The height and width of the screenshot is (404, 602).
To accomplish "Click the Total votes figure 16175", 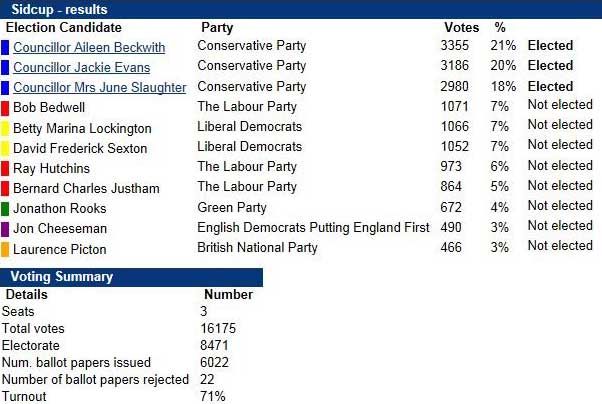I will coord(218,329).
